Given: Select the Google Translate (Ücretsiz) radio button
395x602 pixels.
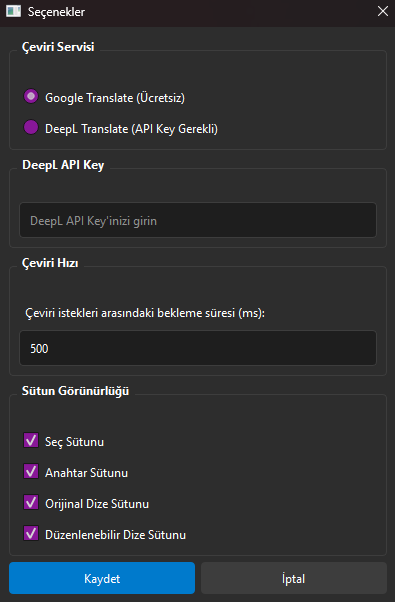Looking at the screenshot, I should tap(31, 96).
